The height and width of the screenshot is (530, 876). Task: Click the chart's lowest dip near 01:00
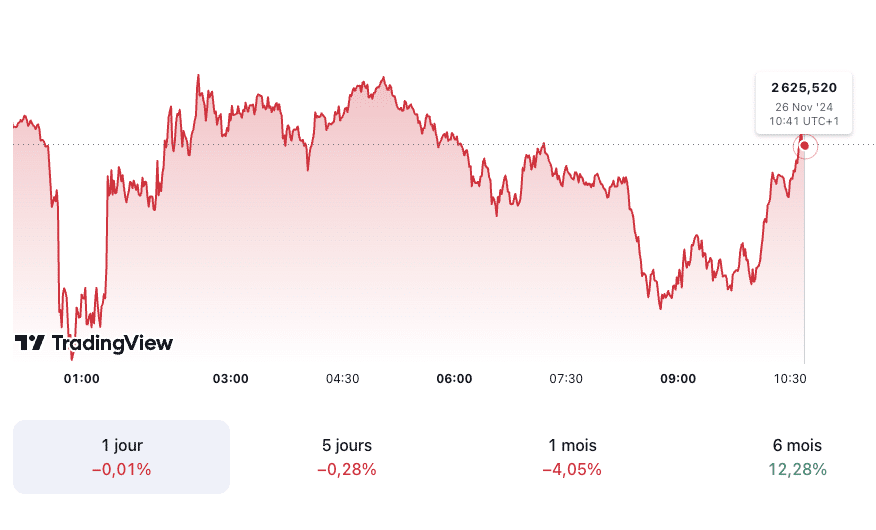tap(72, 354)
